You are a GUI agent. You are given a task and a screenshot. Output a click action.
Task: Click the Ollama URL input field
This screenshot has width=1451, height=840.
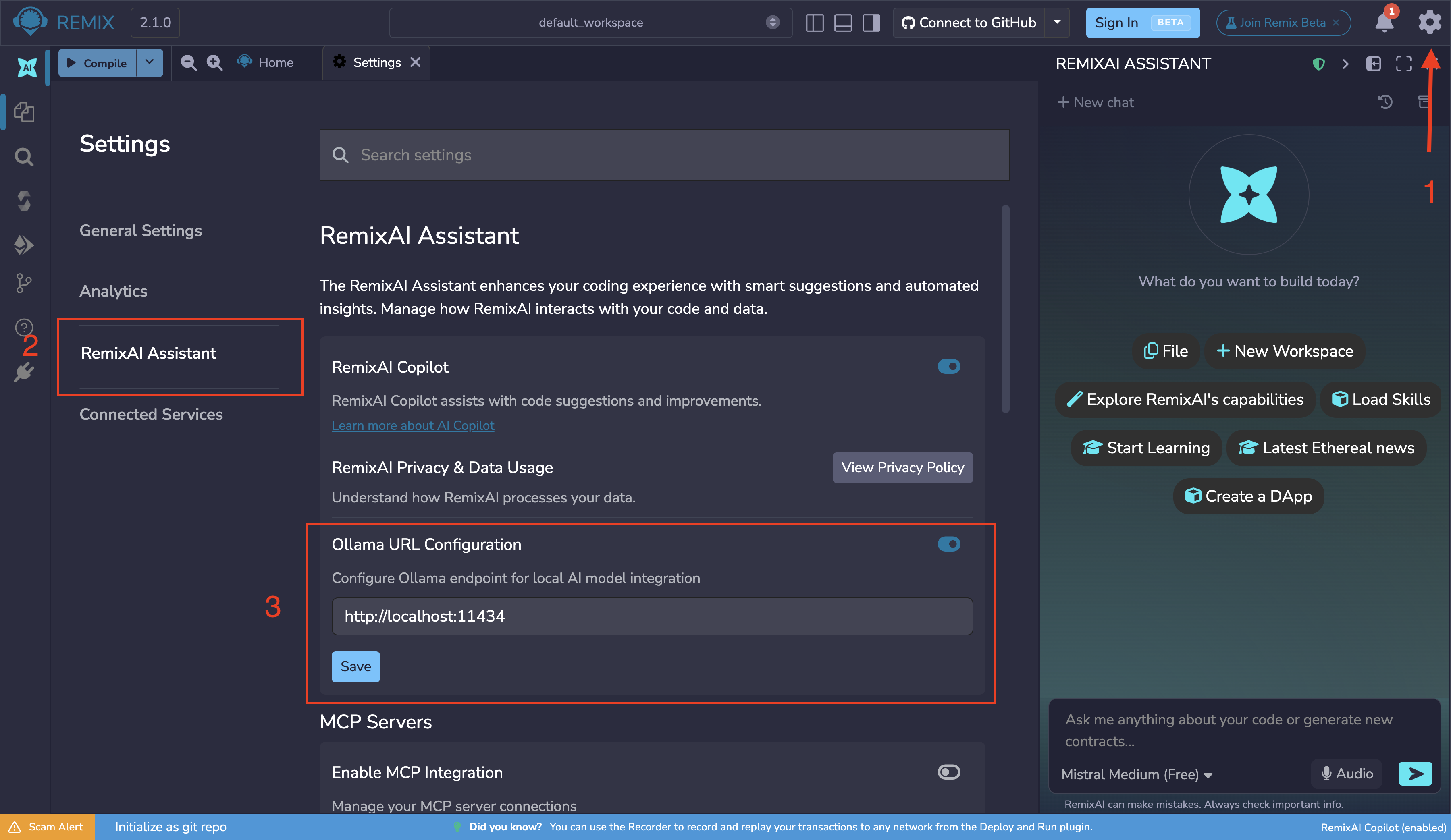(652, 616)
